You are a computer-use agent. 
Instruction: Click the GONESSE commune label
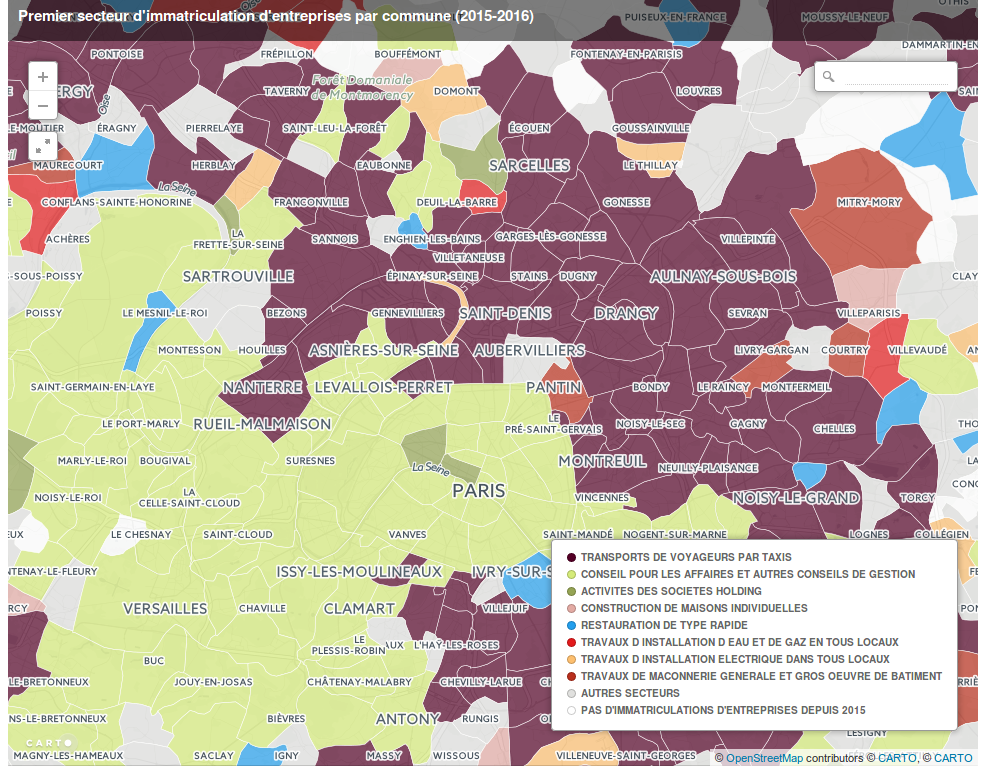click(x=626, y=202)
